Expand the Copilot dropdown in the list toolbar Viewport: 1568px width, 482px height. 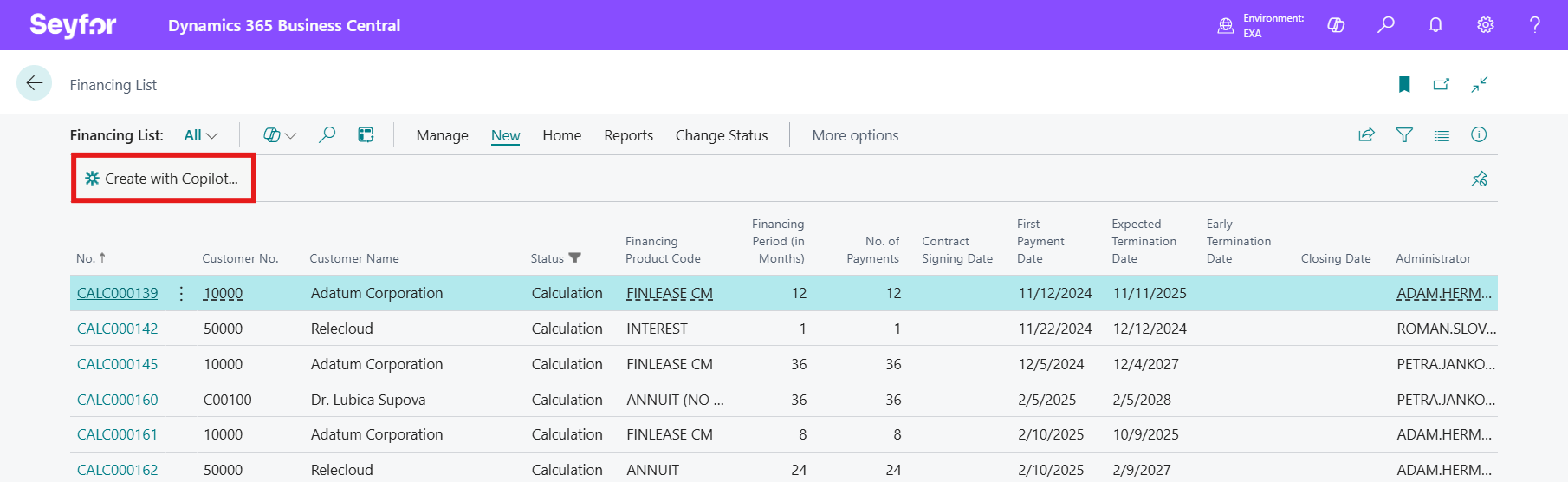[280, 135]
